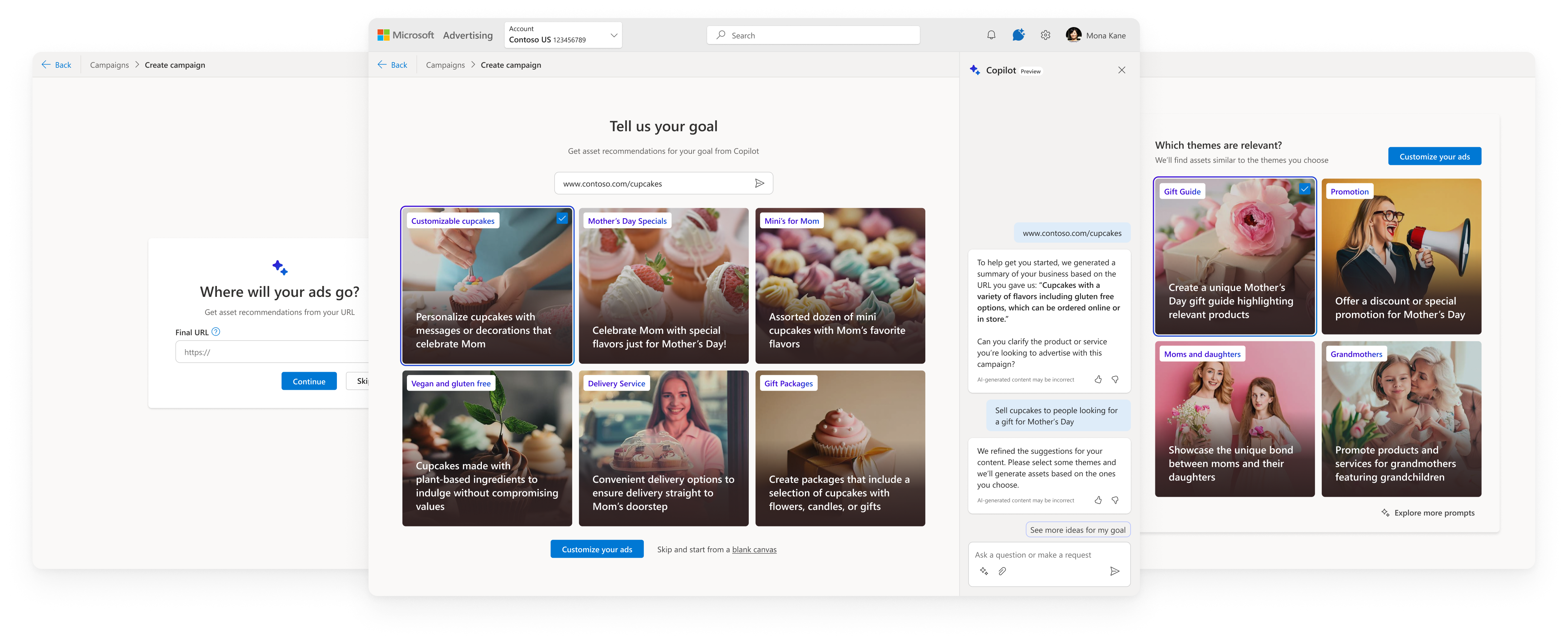Open the blue Copilot chat icon in the header
Image resolution: width=1568 pixels, height=643 pixels.
(x=1018, y=35)
